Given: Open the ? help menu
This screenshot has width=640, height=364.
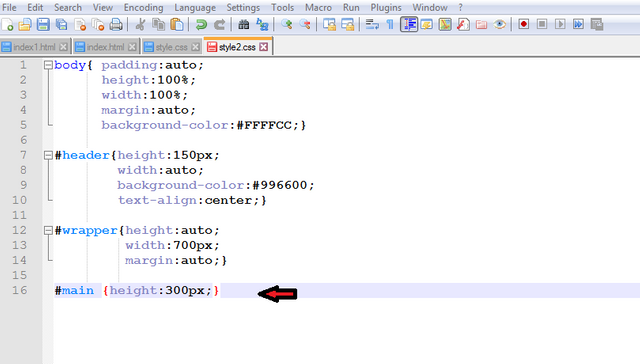Looking at the screenshot, I should coord(460,7).
